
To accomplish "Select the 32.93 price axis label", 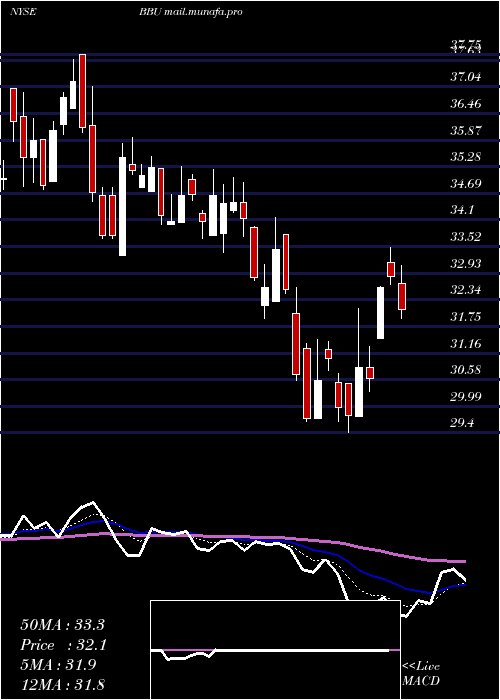I will [x=466, y=263].
